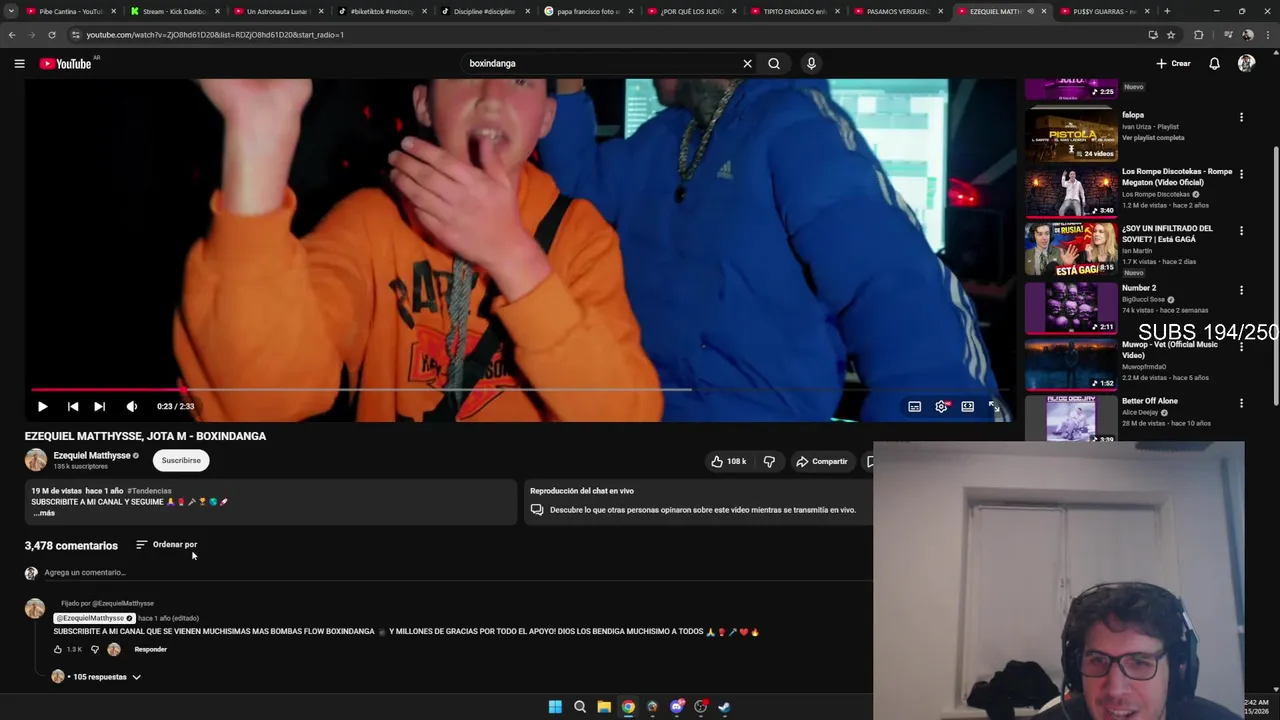The width and height of the screenshot is (1280, 720).
Task: Open the Los Rompe Discotekas thumbnail
Action: [1071, 190]
